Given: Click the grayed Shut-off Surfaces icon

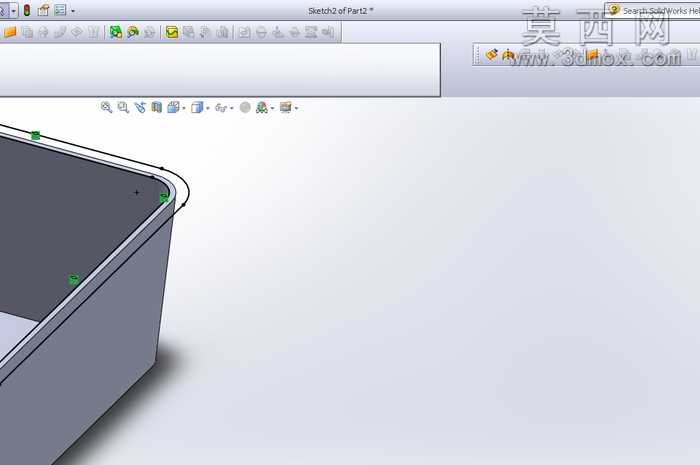Looking at the screenshot, I should coord(278,32).
